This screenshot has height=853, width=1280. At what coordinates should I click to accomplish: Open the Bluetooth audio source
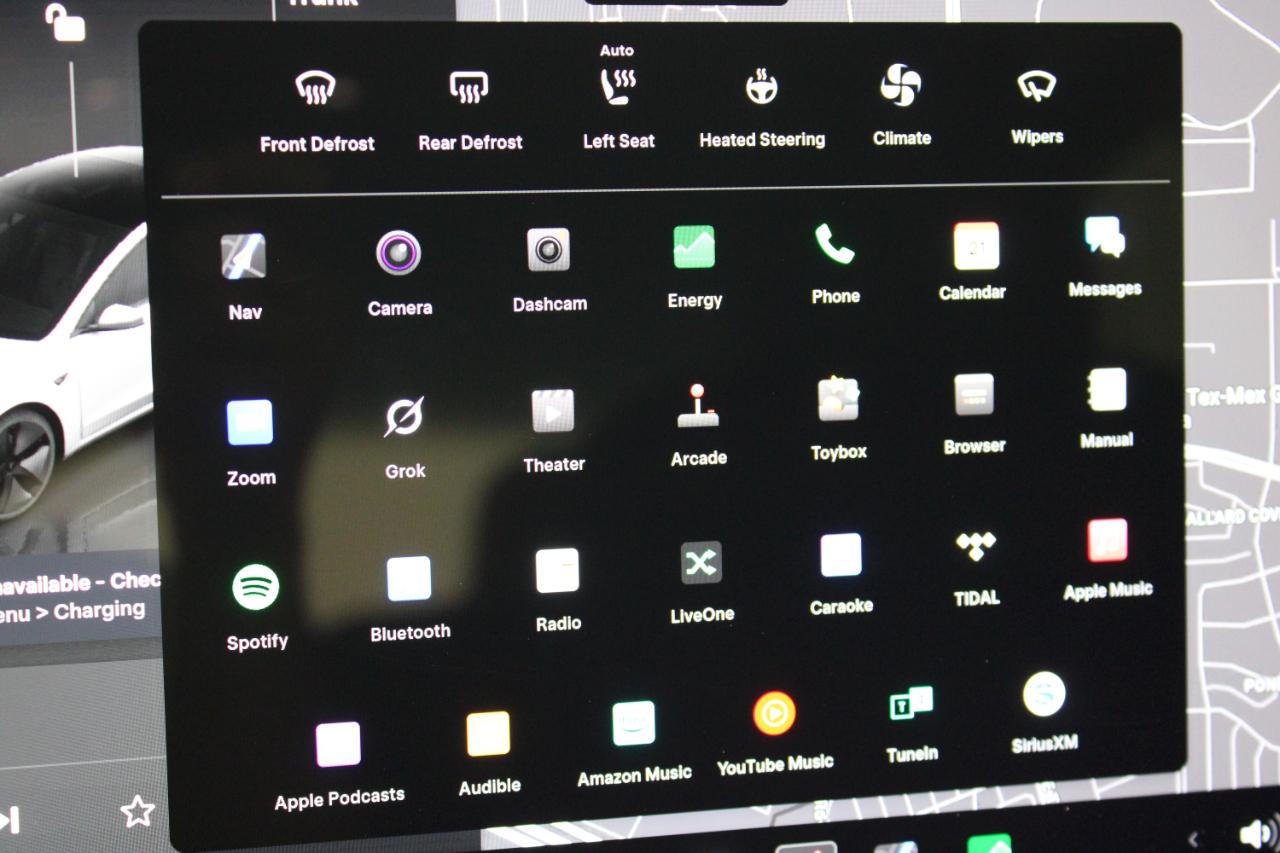tap(408, 578)
